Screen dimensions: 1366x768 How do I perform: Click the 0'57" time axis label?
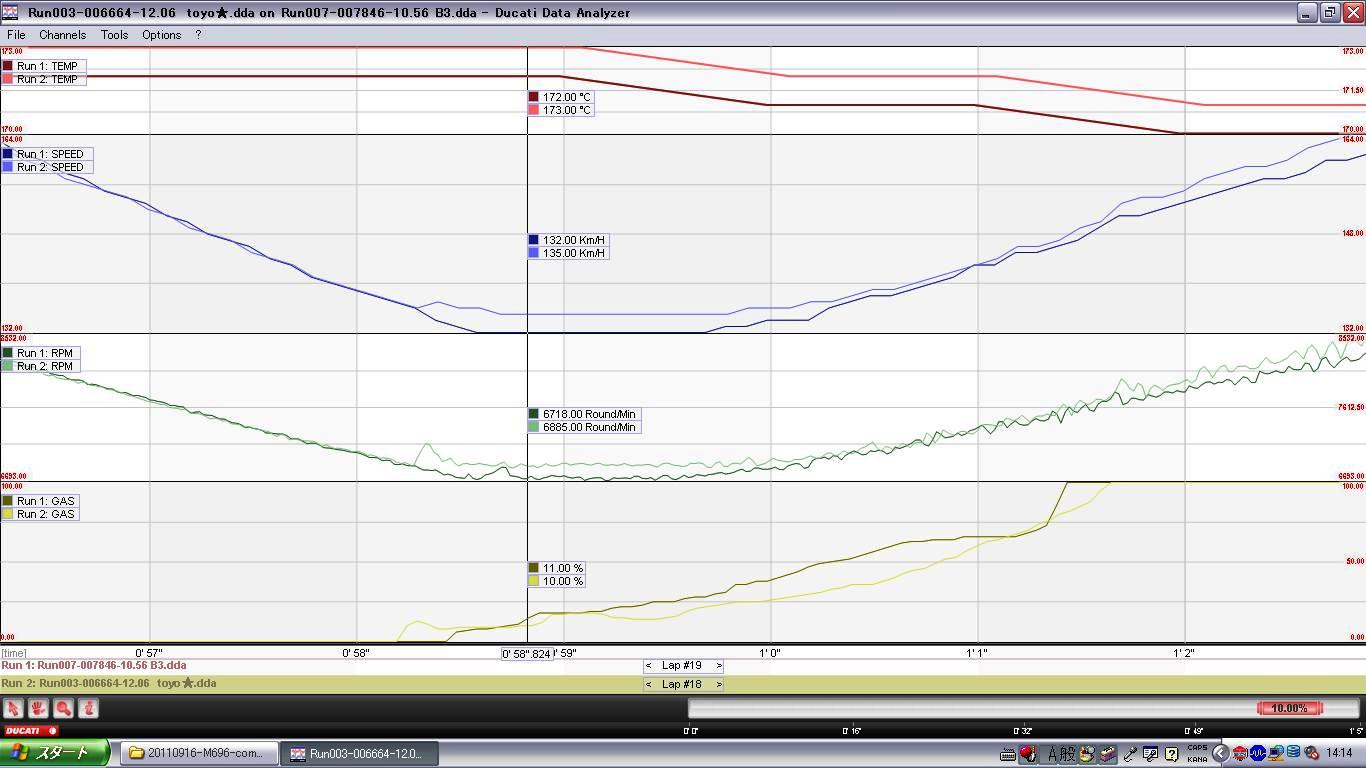point(149,653)
